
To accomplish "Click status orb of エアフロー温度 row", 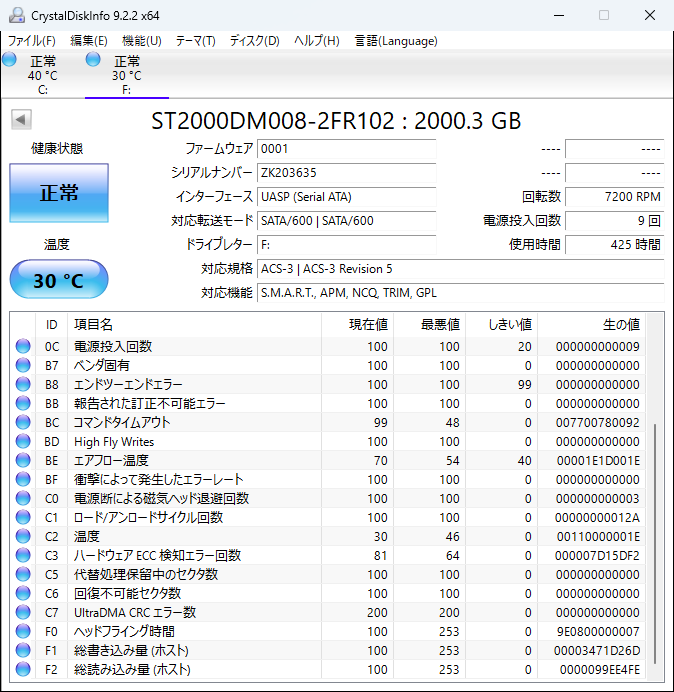I will tap(23, 460).
